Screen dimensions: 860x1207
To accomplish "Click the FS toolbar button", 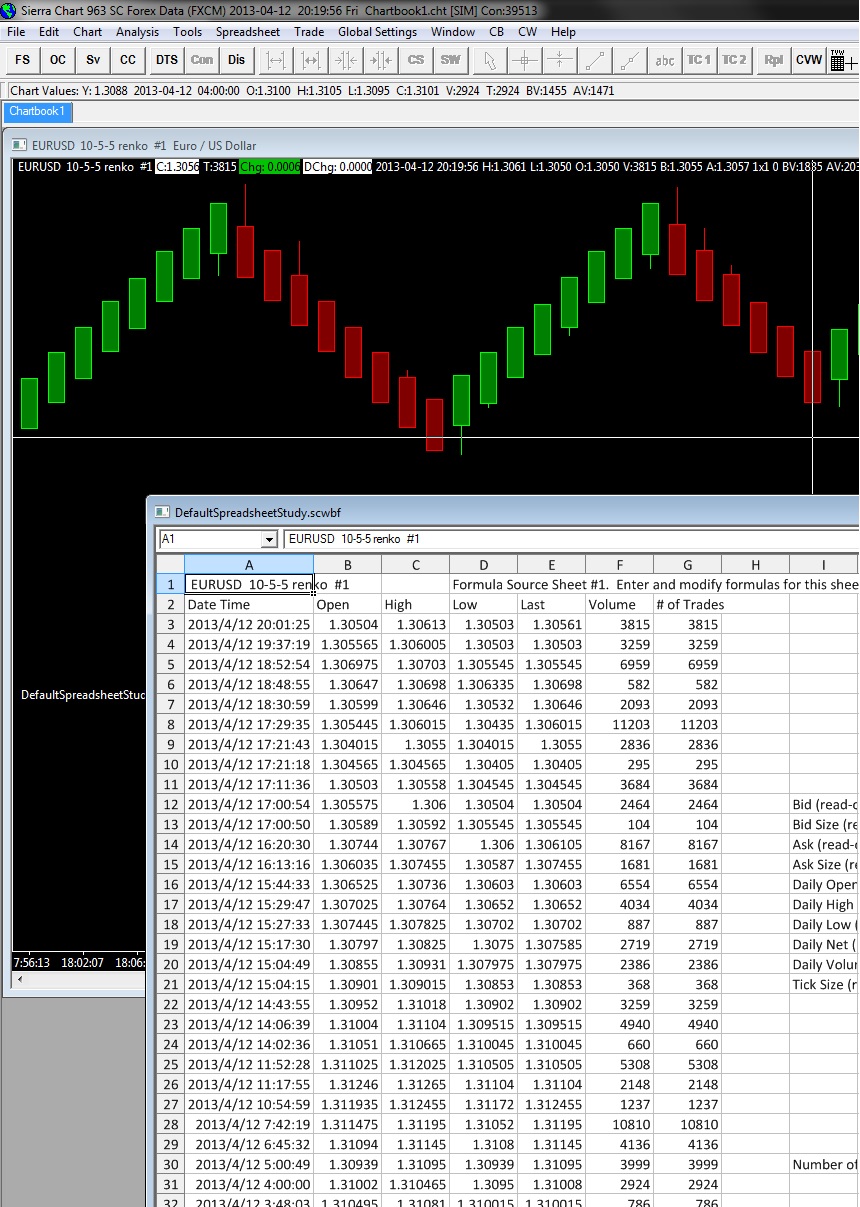I will coord(22,60).
